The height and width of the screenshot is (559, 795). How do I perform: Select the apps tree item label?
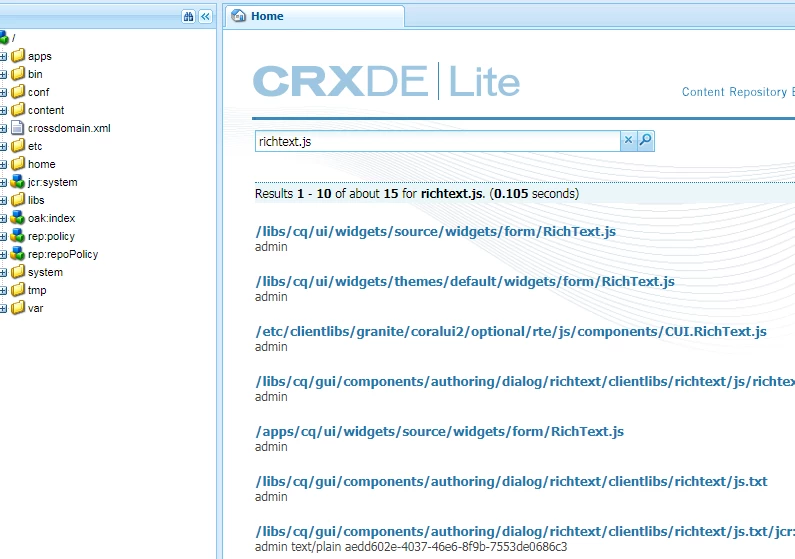pos(40,56)
